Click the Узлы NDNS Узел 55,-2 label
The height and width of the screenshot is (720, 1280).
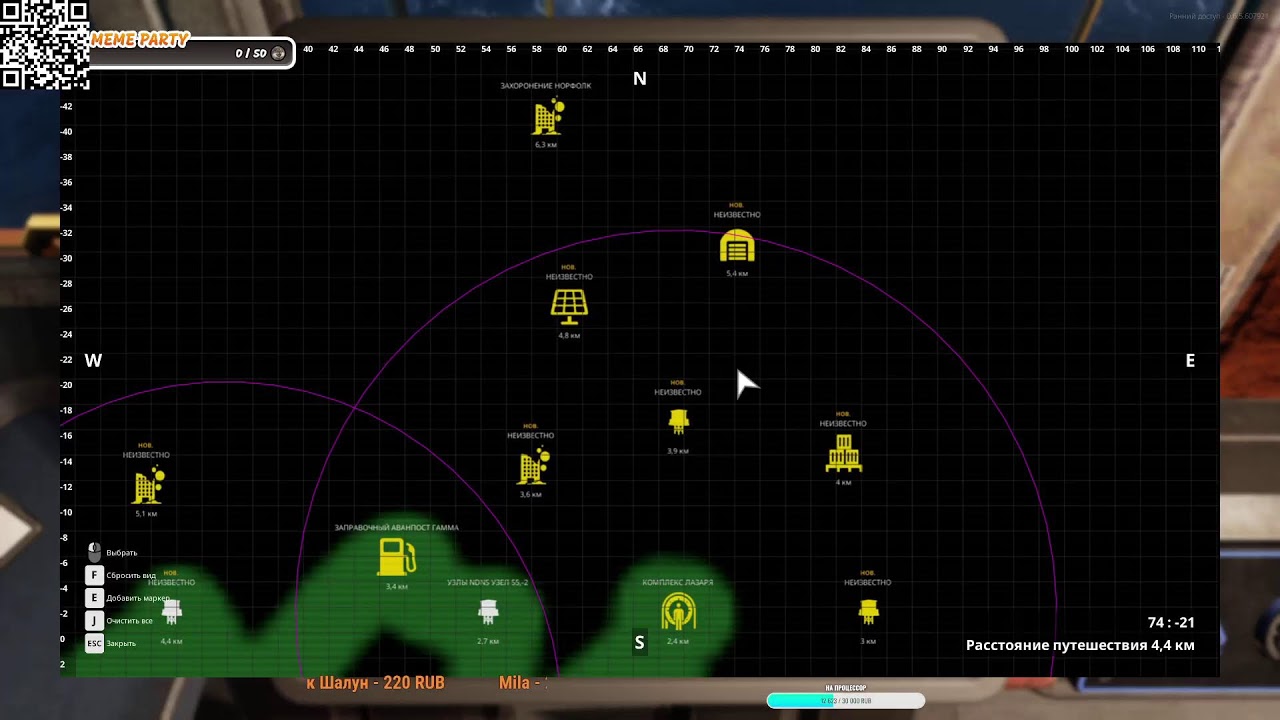[x=487, y=582]
